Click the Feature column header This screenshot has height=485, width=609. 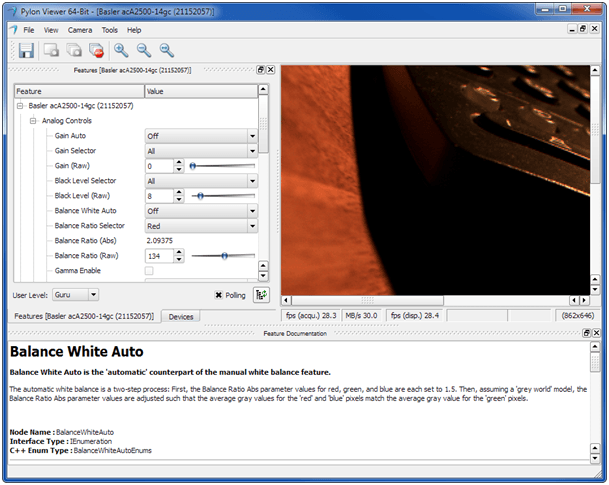(79, 91)
